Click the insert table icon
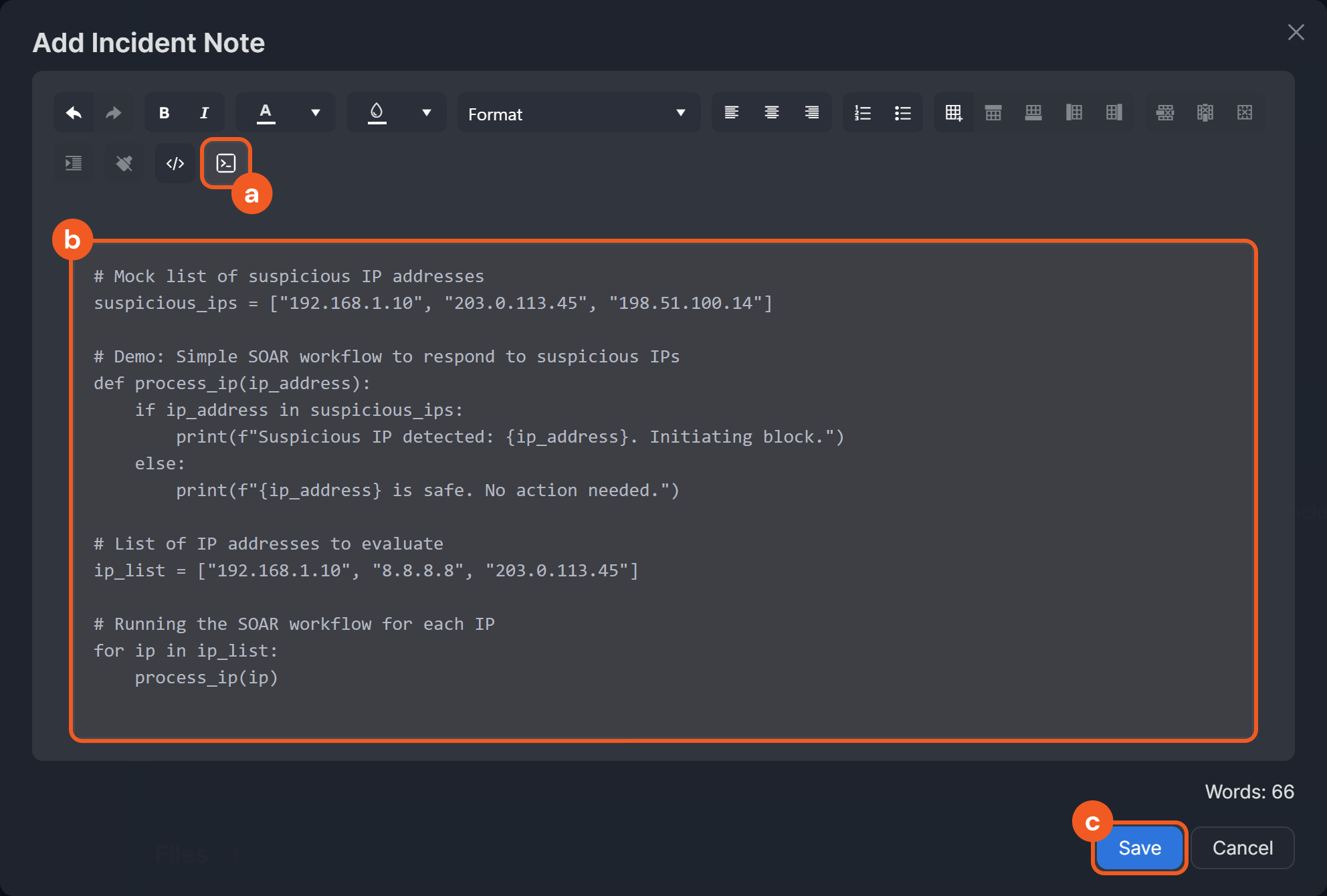1327x896 pixels. point(954,113)
